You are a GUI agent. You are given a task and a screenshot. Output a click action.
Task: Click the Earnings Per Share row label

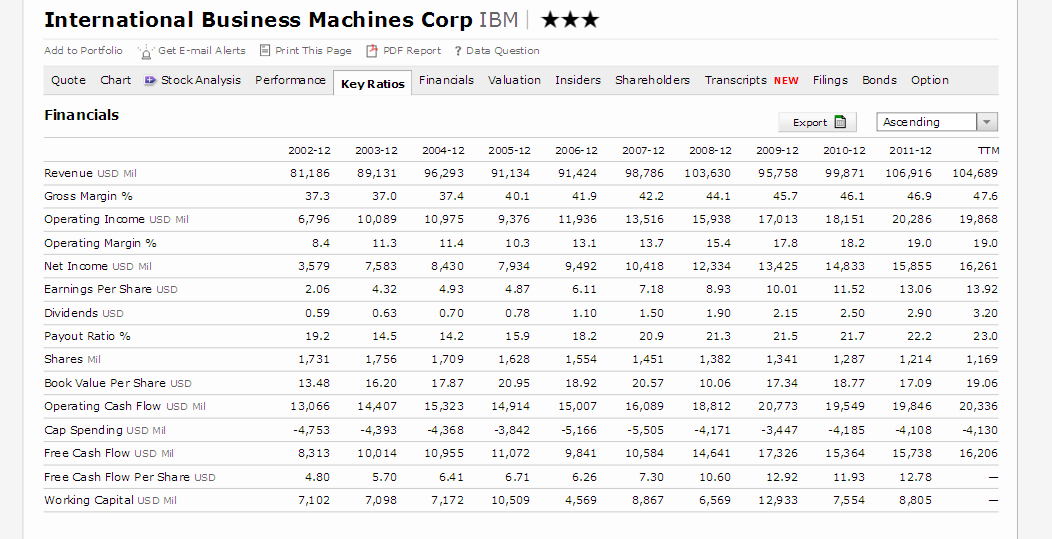click(x=111, y=289)
